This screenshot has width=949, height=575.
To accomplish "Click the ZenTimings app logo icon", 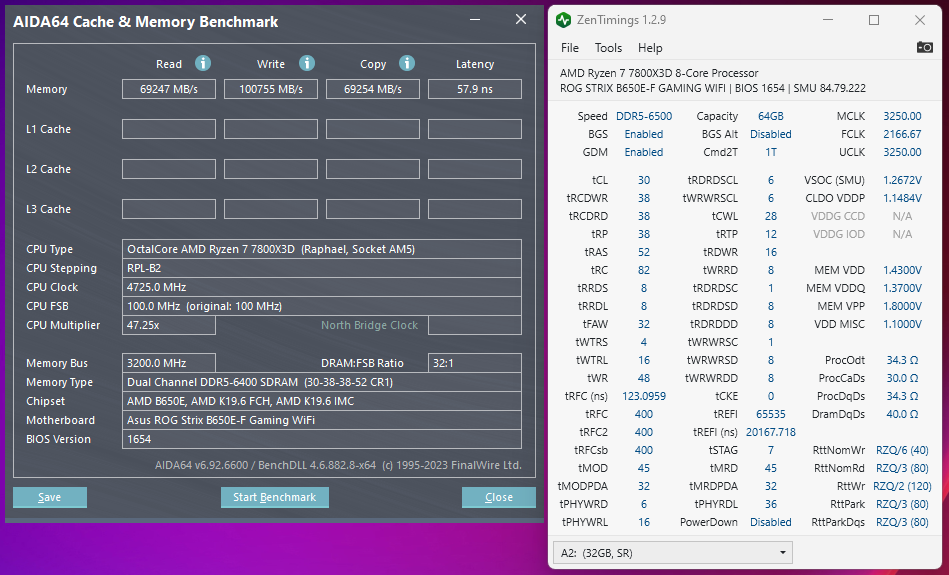I will click(563, 20).
